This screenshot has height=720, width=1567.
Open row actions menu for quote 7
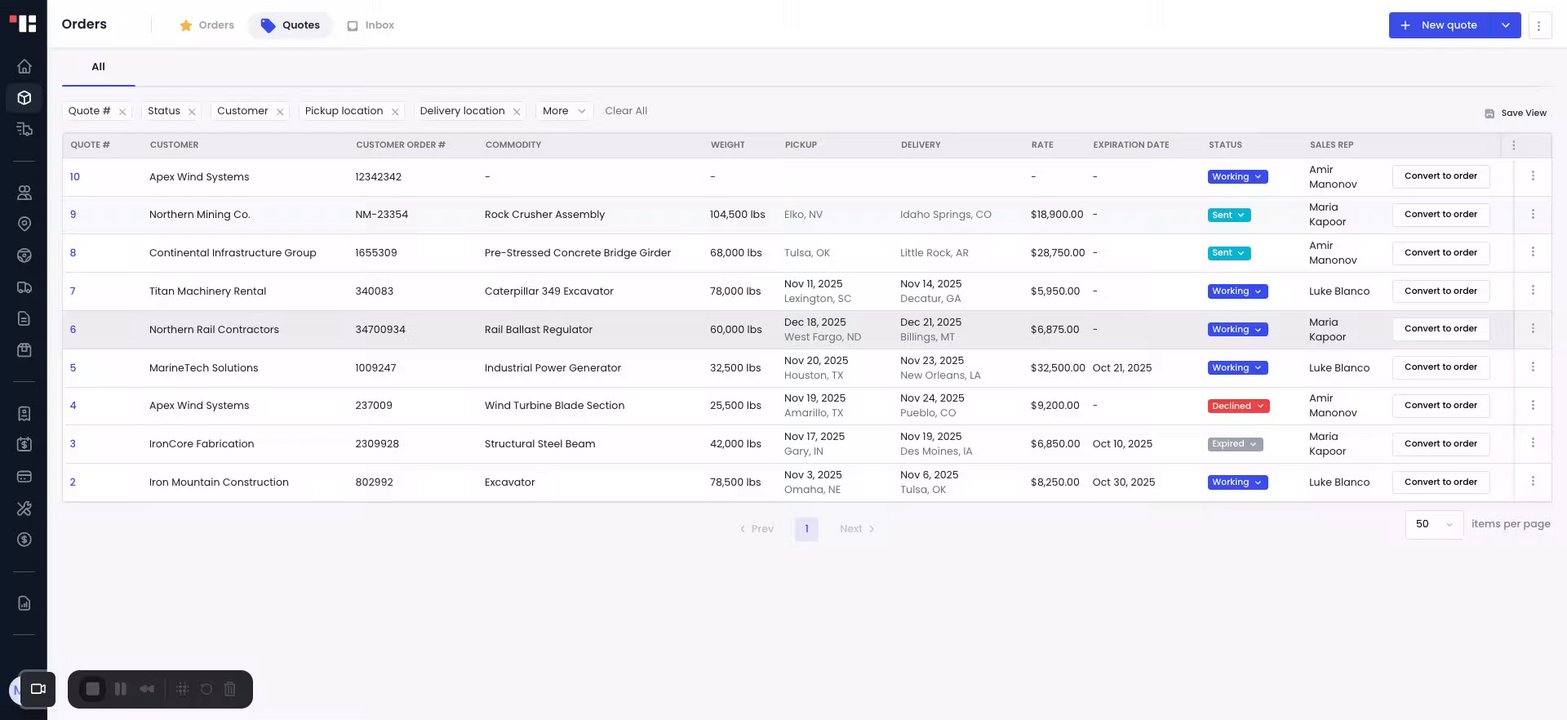[1533, 290]
